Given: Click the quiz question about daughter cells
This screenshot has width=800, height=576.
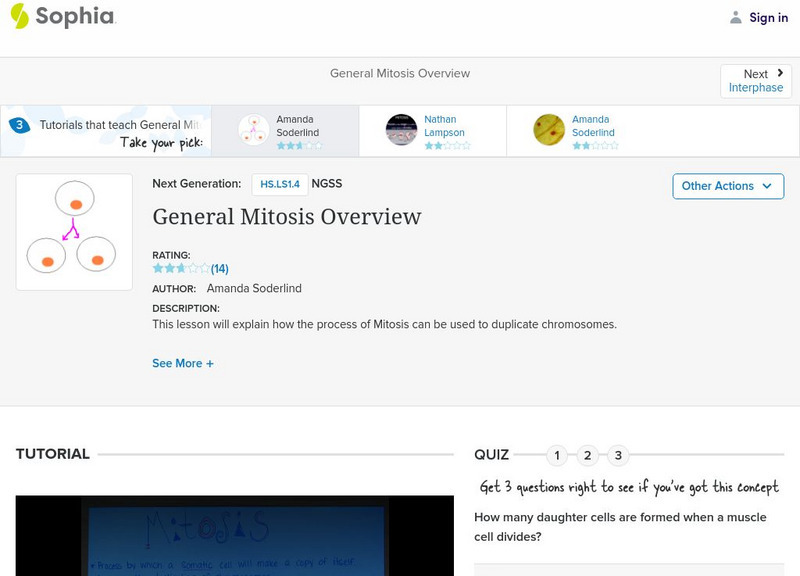Looking at the screenshot, I should [x=620, y=527].
